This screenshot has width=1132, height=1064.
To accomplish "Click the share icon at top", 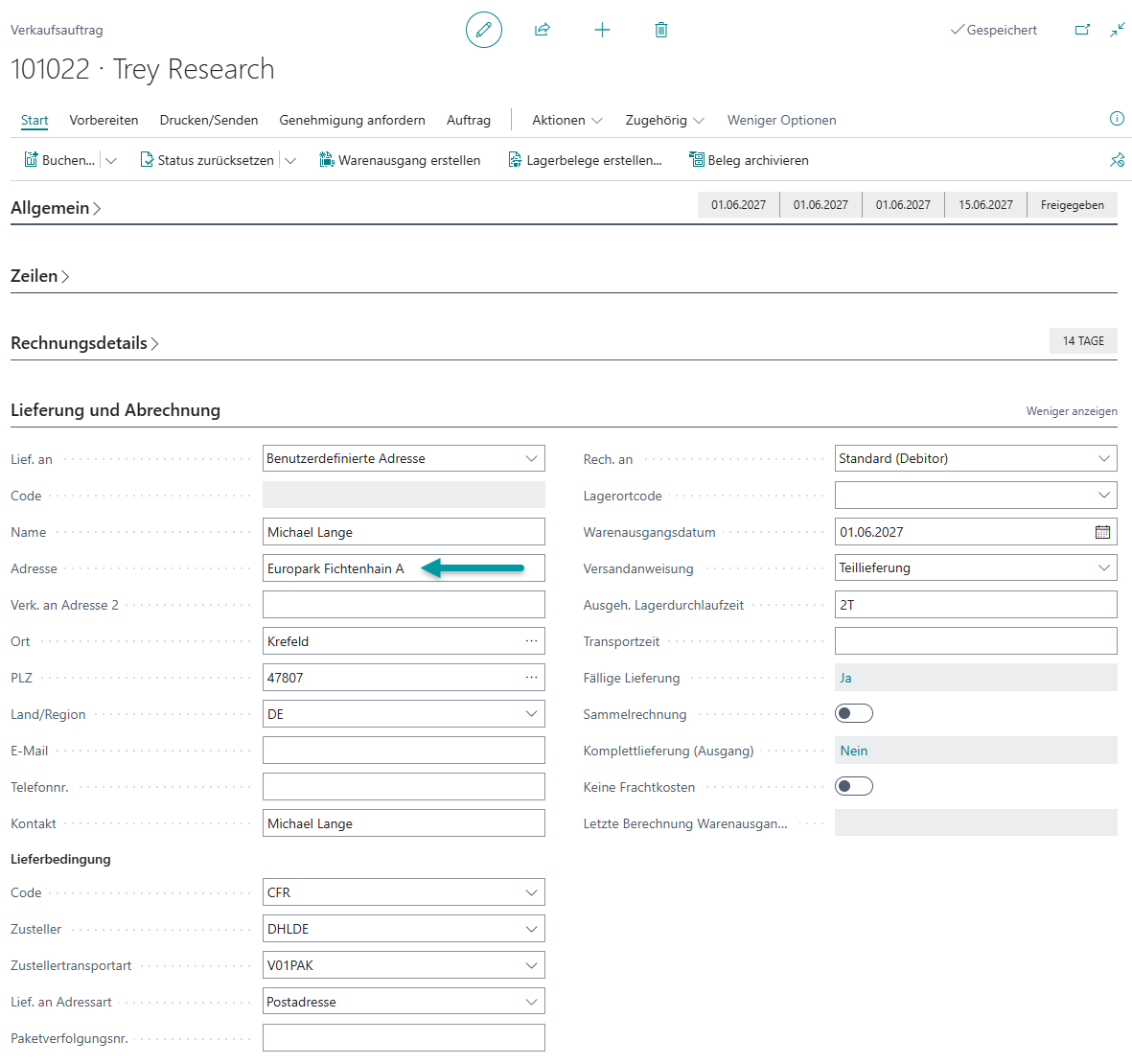I will coord(543,30).
